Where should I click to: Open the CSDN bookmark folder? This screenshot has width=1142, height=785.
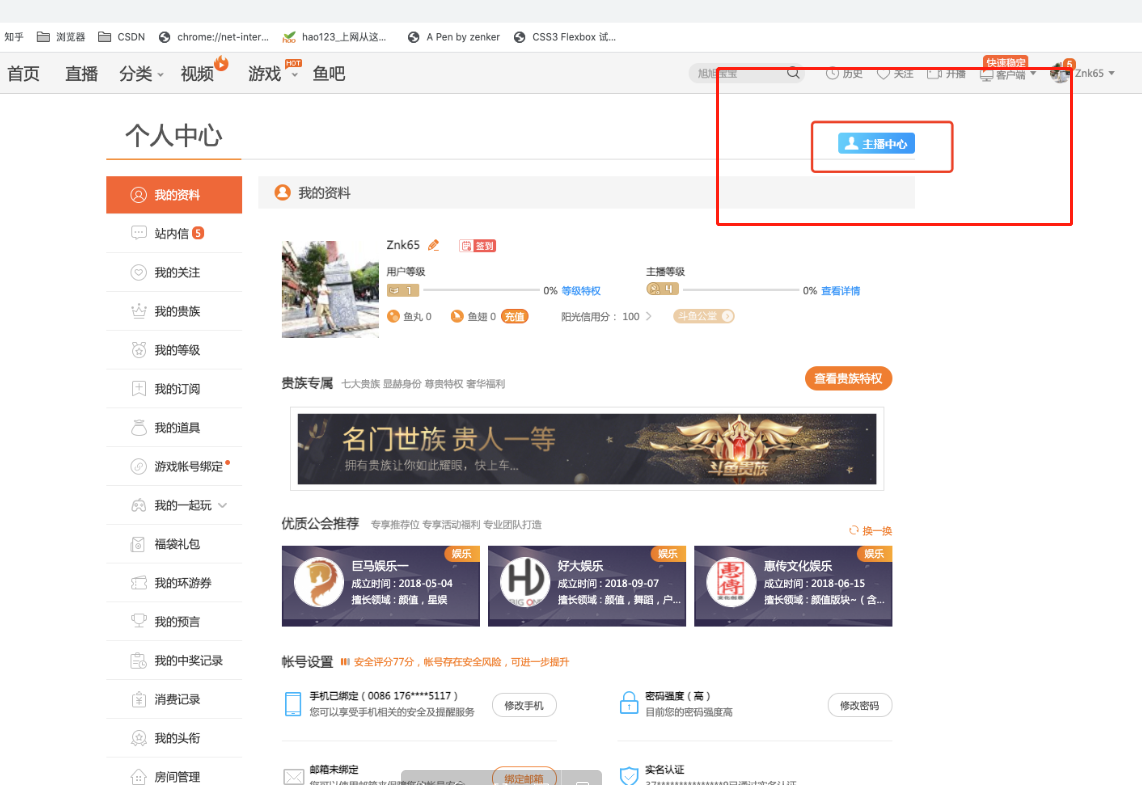[122, 36]
